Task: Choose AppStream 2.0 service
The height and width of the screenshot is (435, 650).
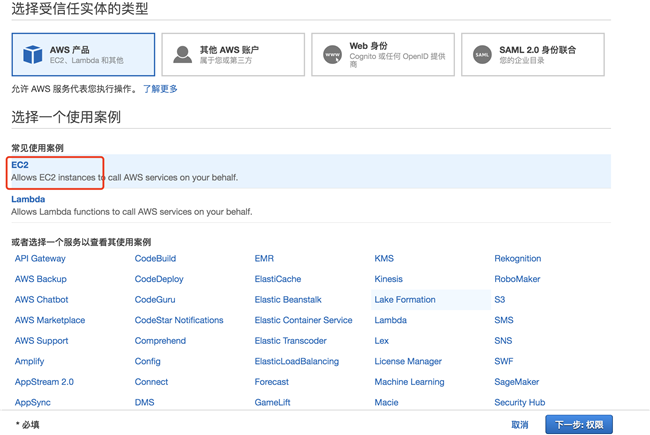Action: (44, 382)
